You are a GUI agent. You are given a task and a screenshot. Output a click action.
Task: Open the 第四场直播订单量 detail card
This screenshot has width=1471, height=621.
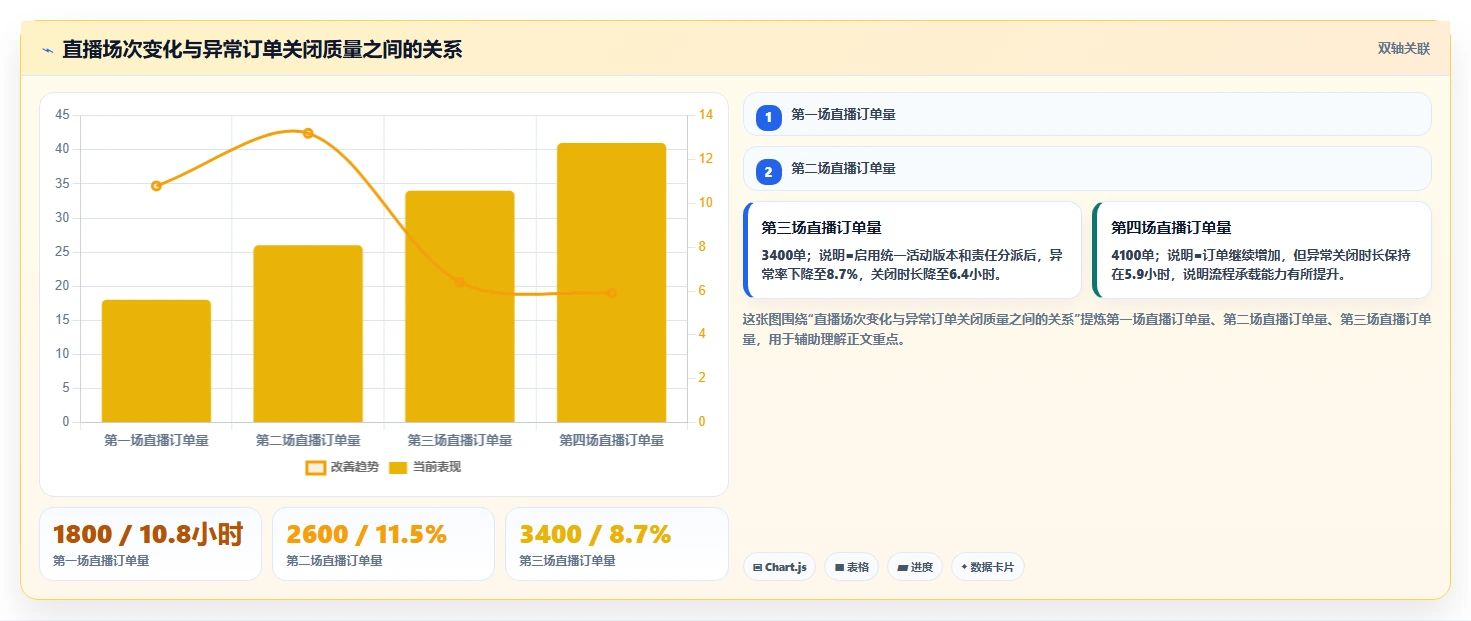tap(1262, 250)
